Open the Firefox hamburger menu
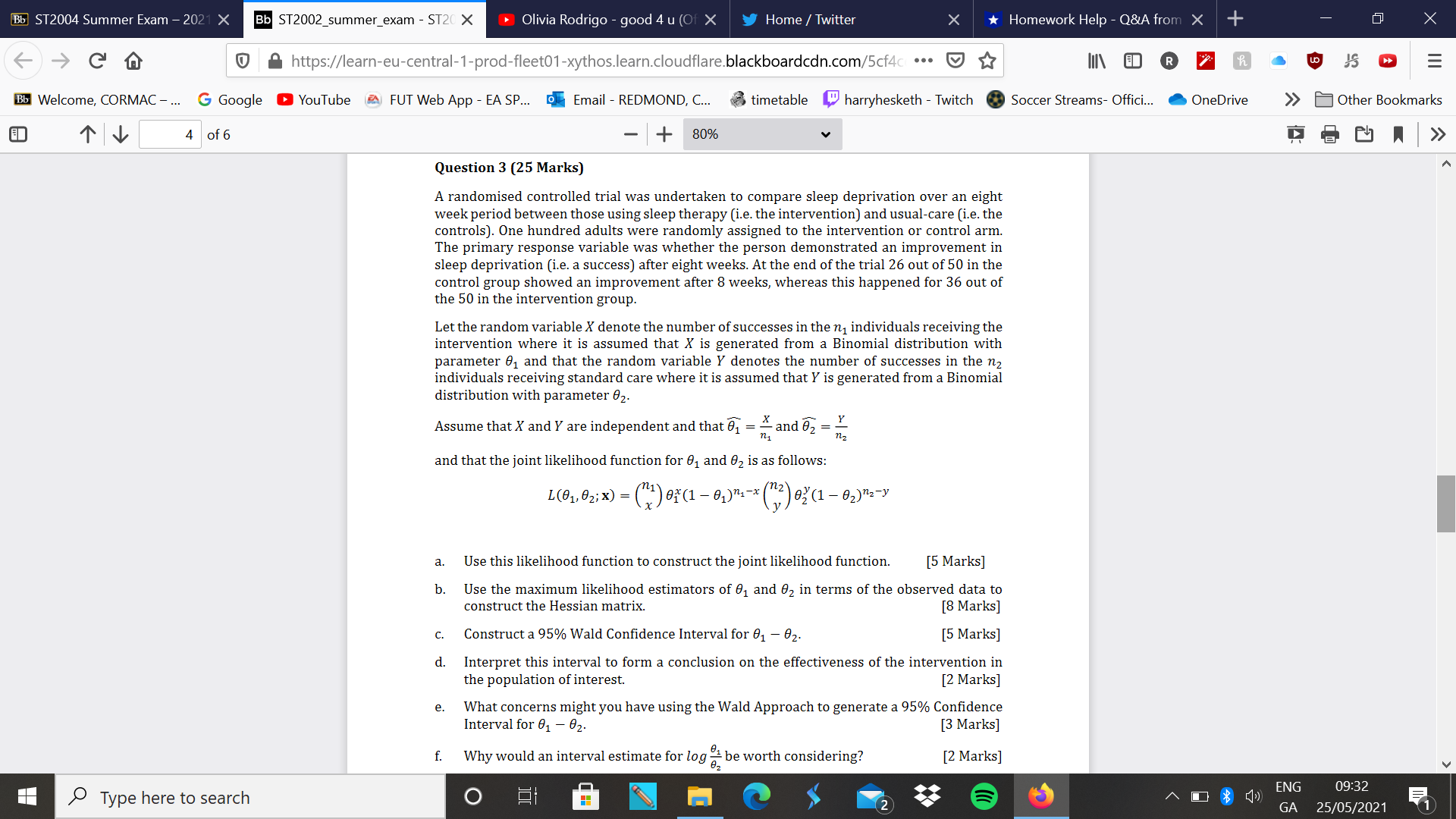The height and width of the screenshot is (819, 1456). 1435,61
